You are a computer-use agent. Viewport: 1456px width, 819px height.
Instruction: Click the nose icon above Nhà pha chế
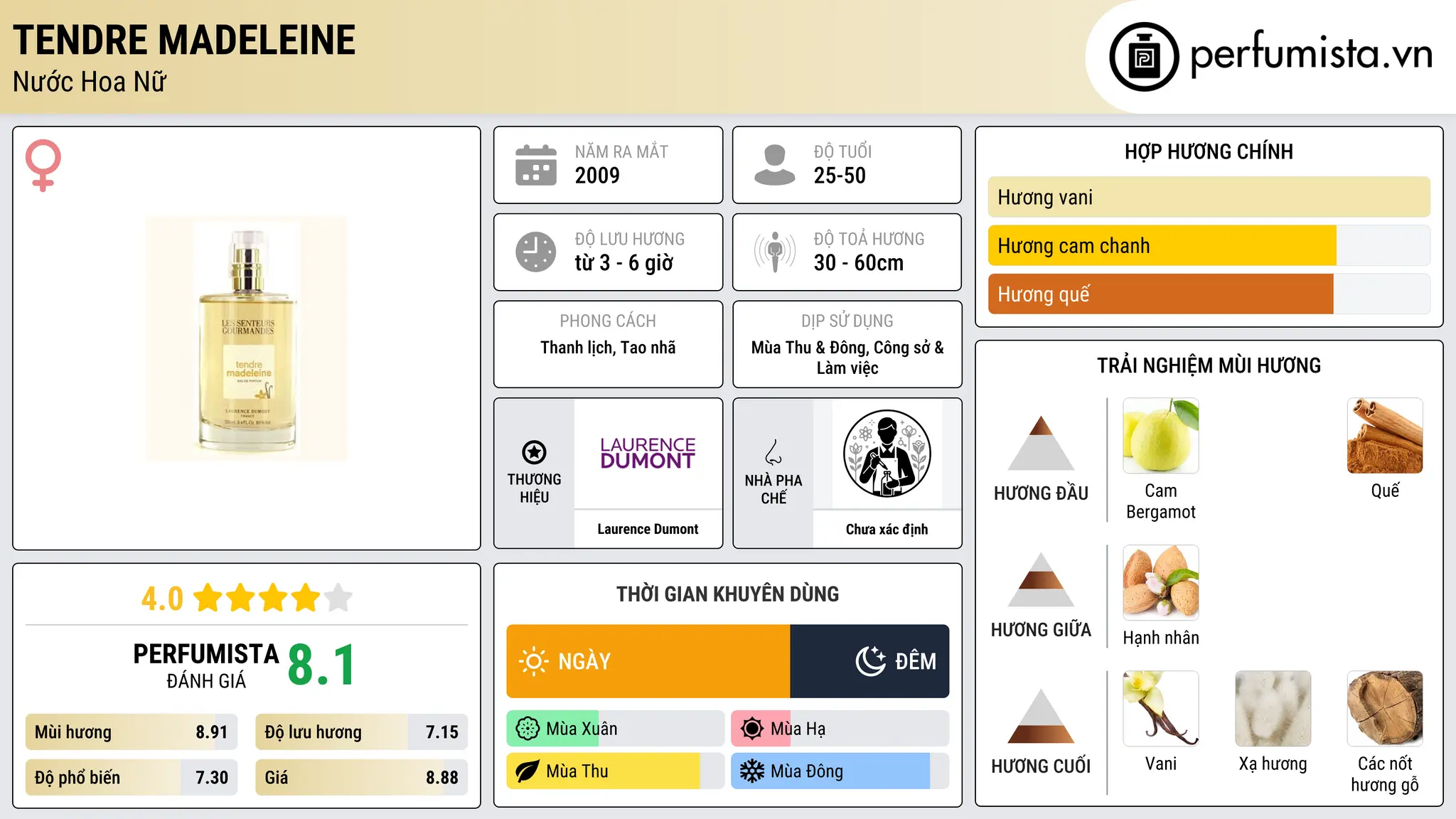pos(773,452)
